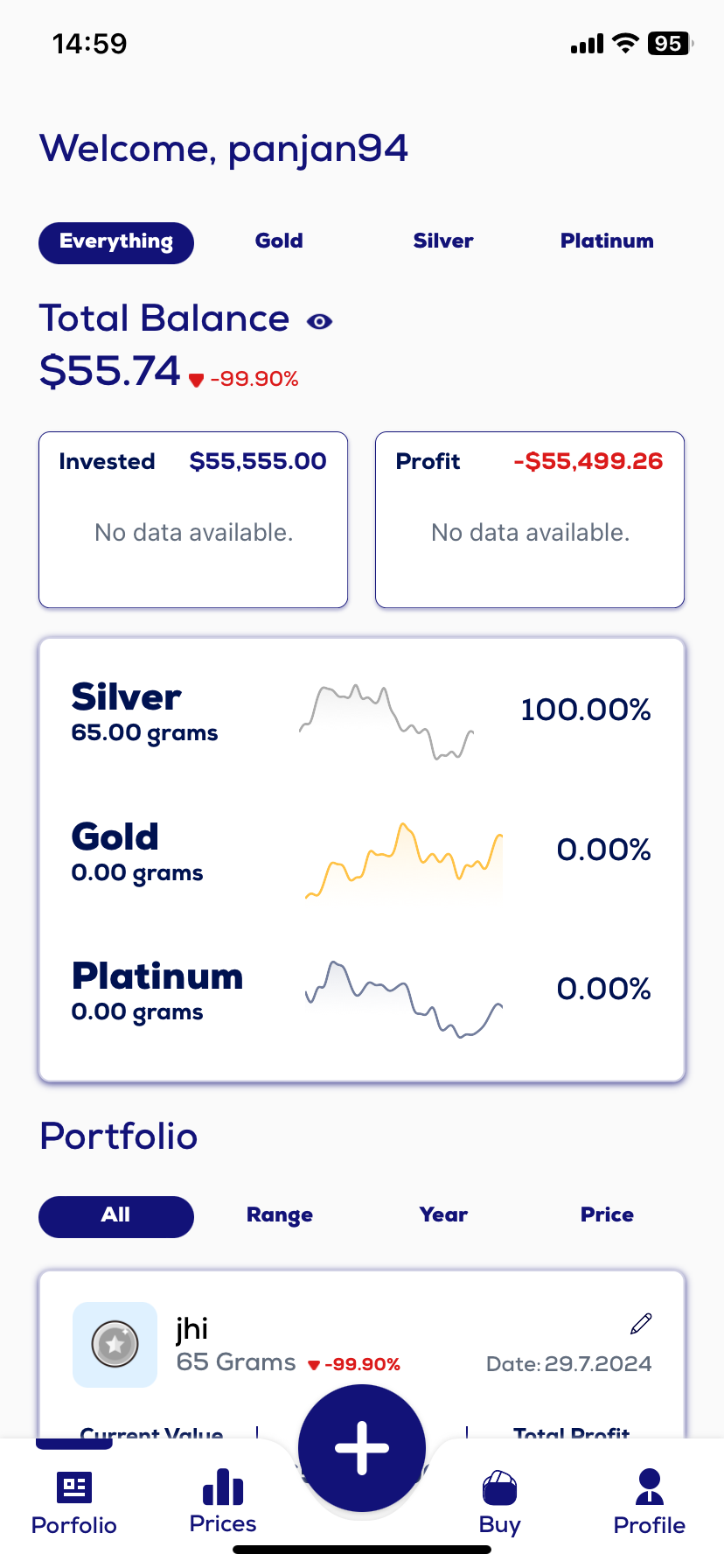Filter balance by Gold
Image resolution: width=724 pixels, height=1568 pixels.
tap(279, 241)
